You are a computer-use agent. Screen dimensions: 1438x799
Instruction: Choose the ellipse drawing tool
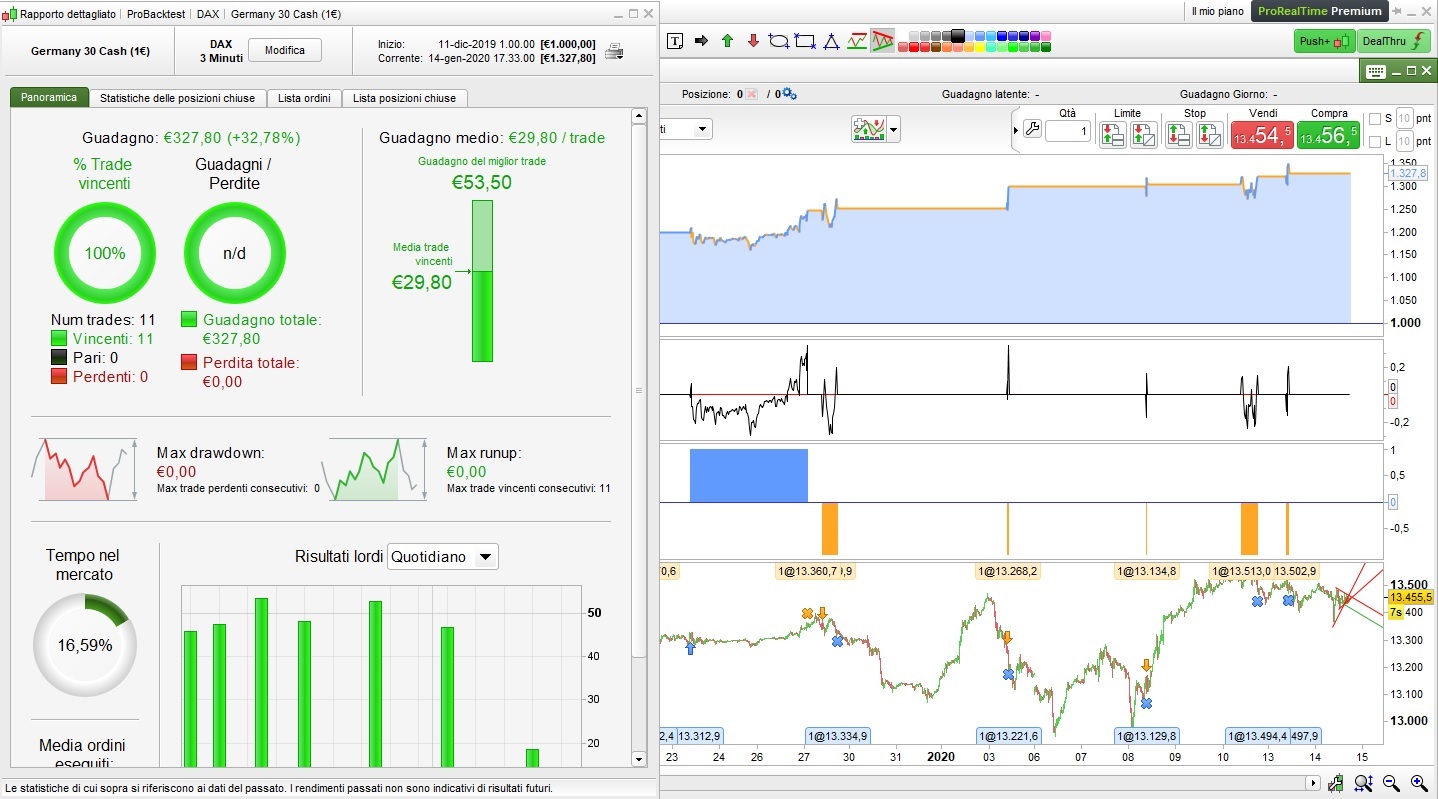click(779, 41)
